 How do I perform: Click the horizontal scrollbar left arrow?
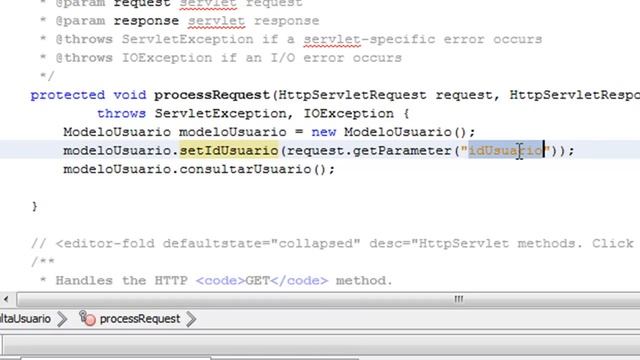click(x=6, y=299)
